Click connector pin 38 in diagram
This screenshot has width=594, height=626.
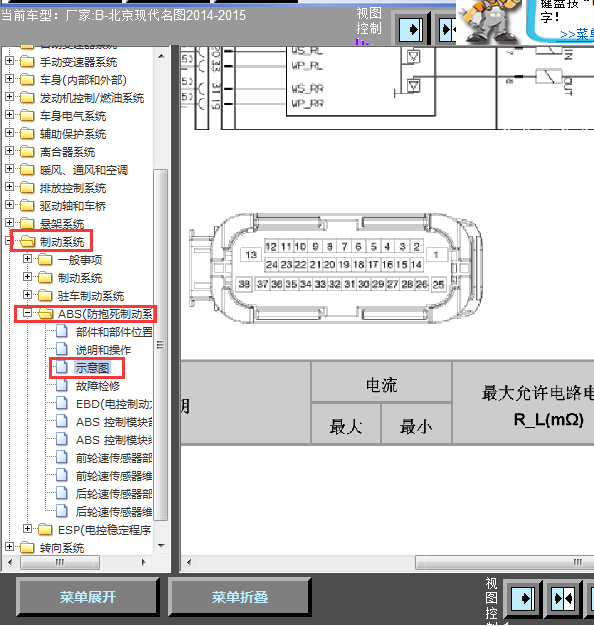click(244, 284)
